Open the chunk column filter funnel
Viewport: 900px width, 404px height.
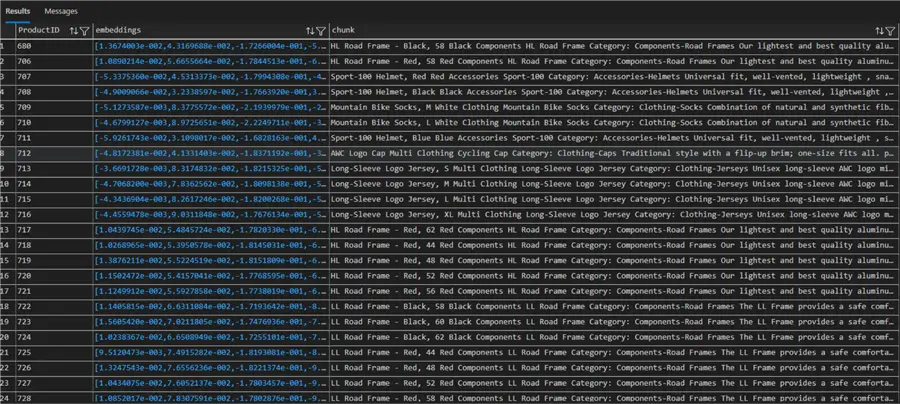pos(890,30)
